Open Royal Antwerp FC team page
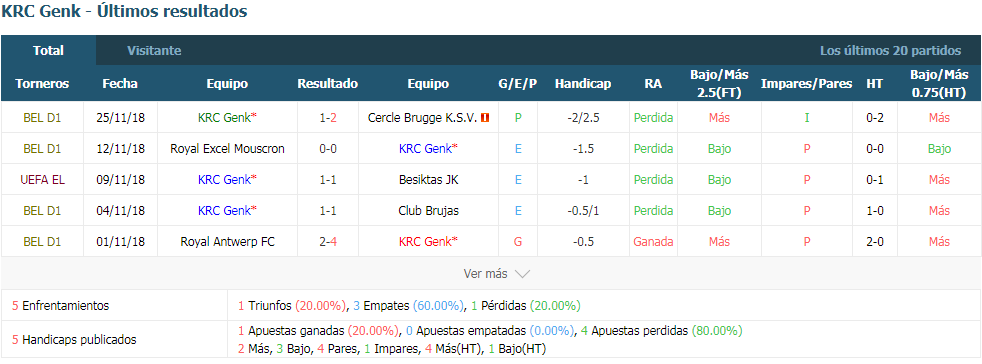The width and height of the screenshot is (982, 364). pos(227,241)
